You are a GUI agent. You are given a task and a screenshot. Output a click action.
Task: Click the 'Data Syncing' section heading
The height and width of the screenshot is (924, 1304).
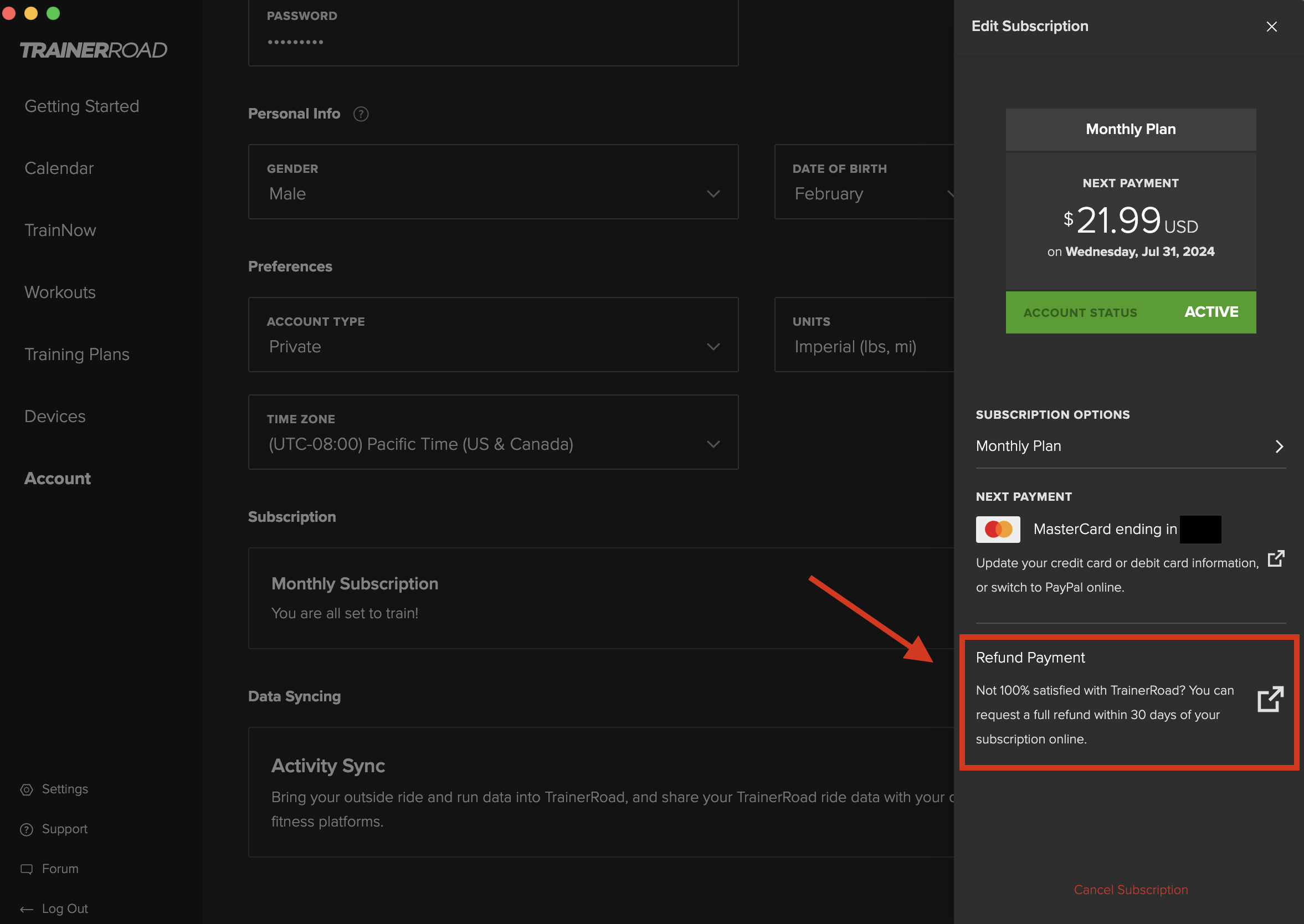pos(295,696)
